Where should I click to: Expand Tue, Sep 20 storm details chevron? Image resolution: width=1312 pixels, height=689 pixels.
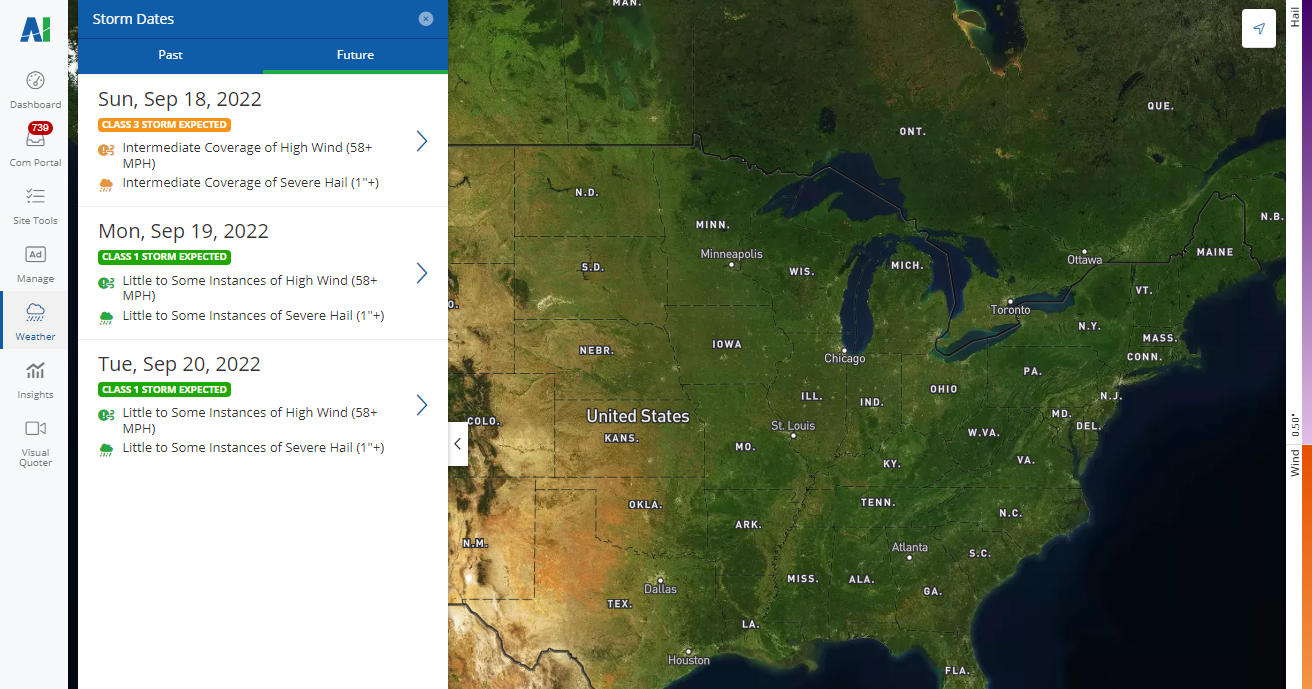pos(421,405)
